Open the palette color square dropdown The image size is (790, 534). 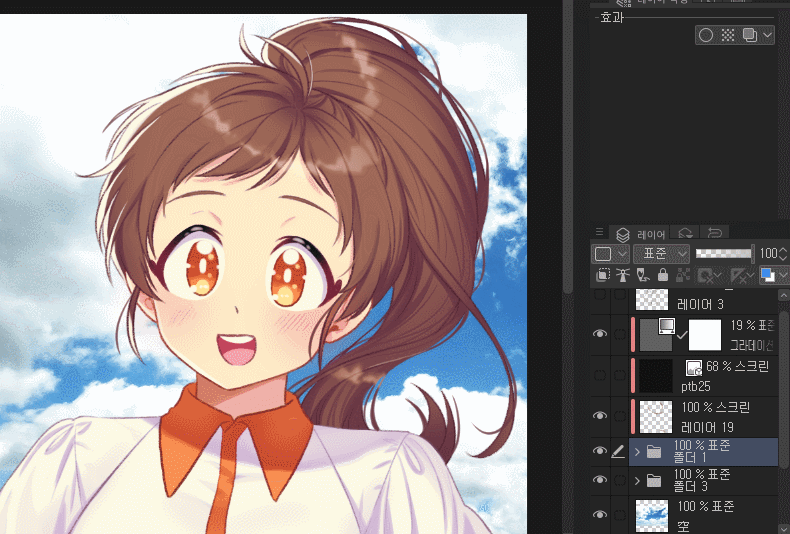coord(610,253)
